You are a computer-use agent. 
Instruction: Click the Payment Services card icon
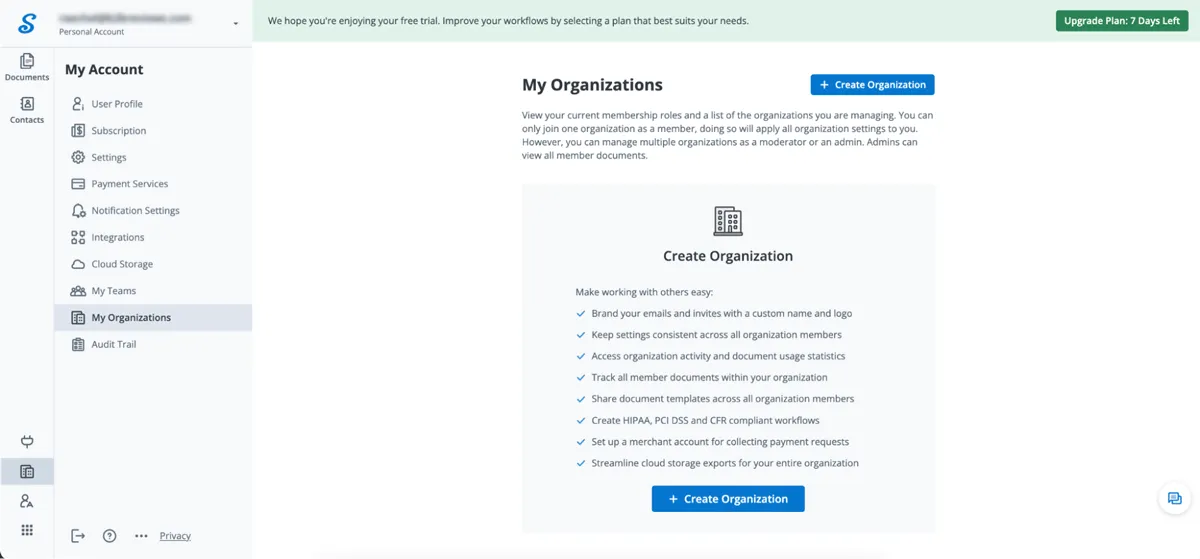[x=78, y=184]
